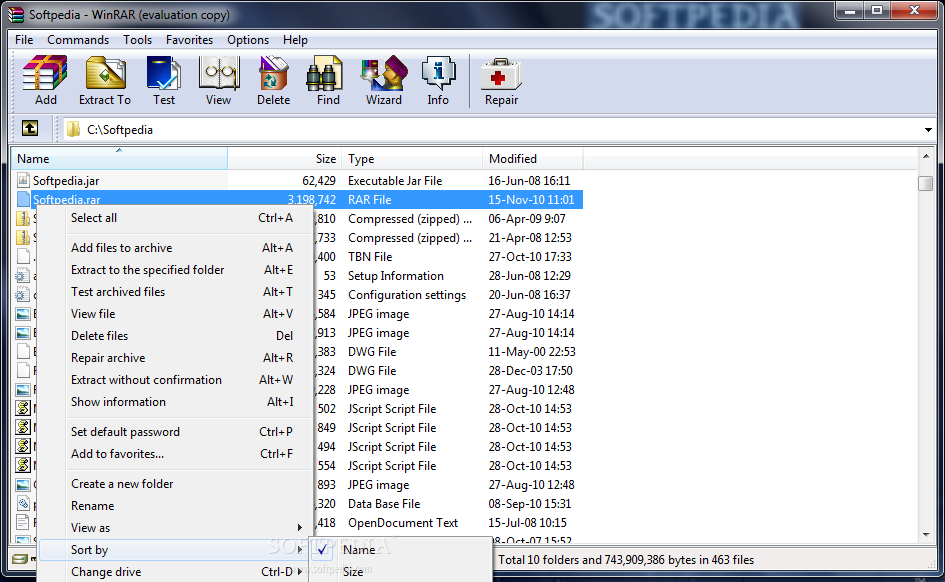
Task: Click the scrollbar up arrow
Action: click(x=926, y=157)
